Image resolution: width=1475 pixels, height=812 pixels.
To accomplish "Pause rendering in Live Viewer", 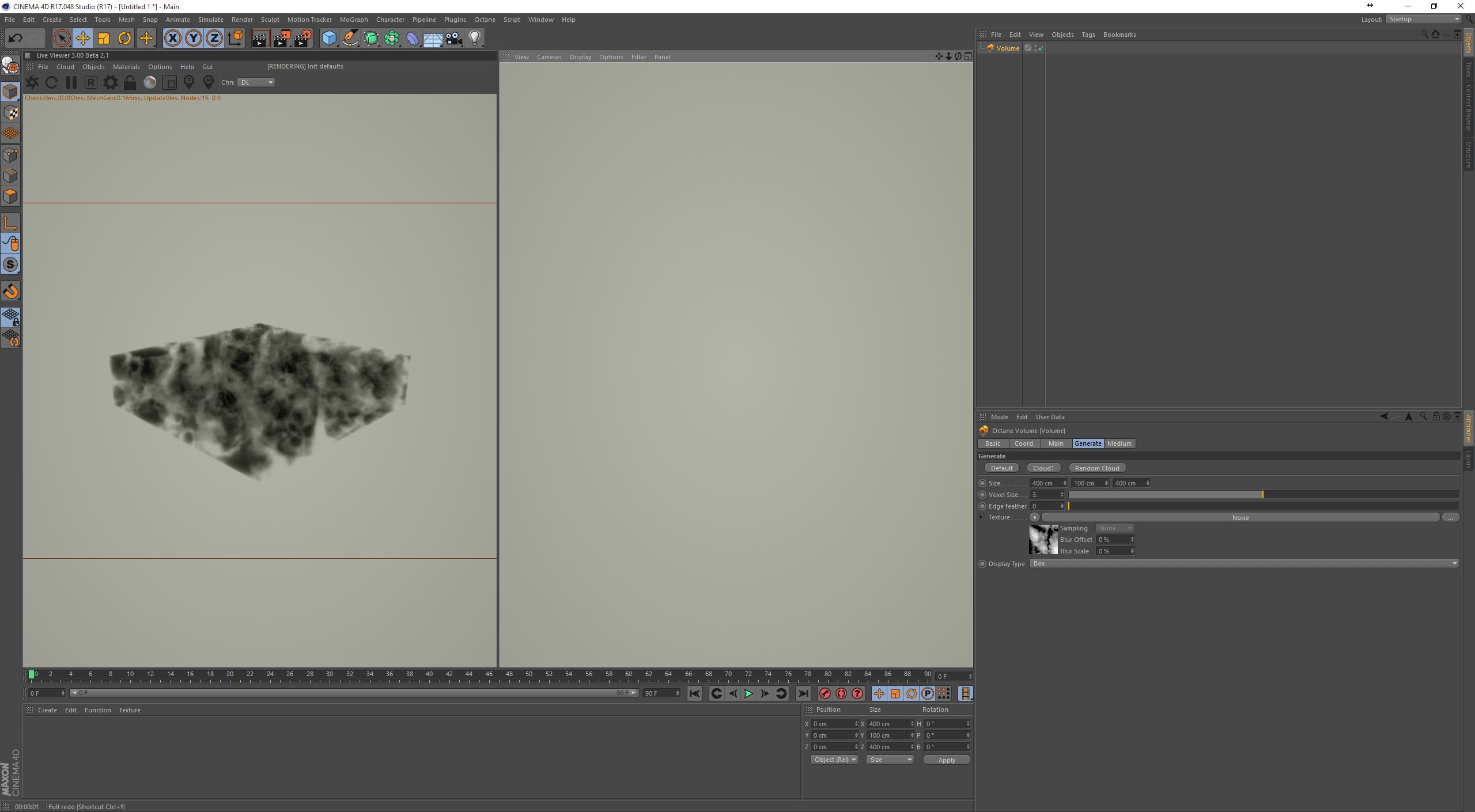I will pyautogui.click(x=71, y=82).
